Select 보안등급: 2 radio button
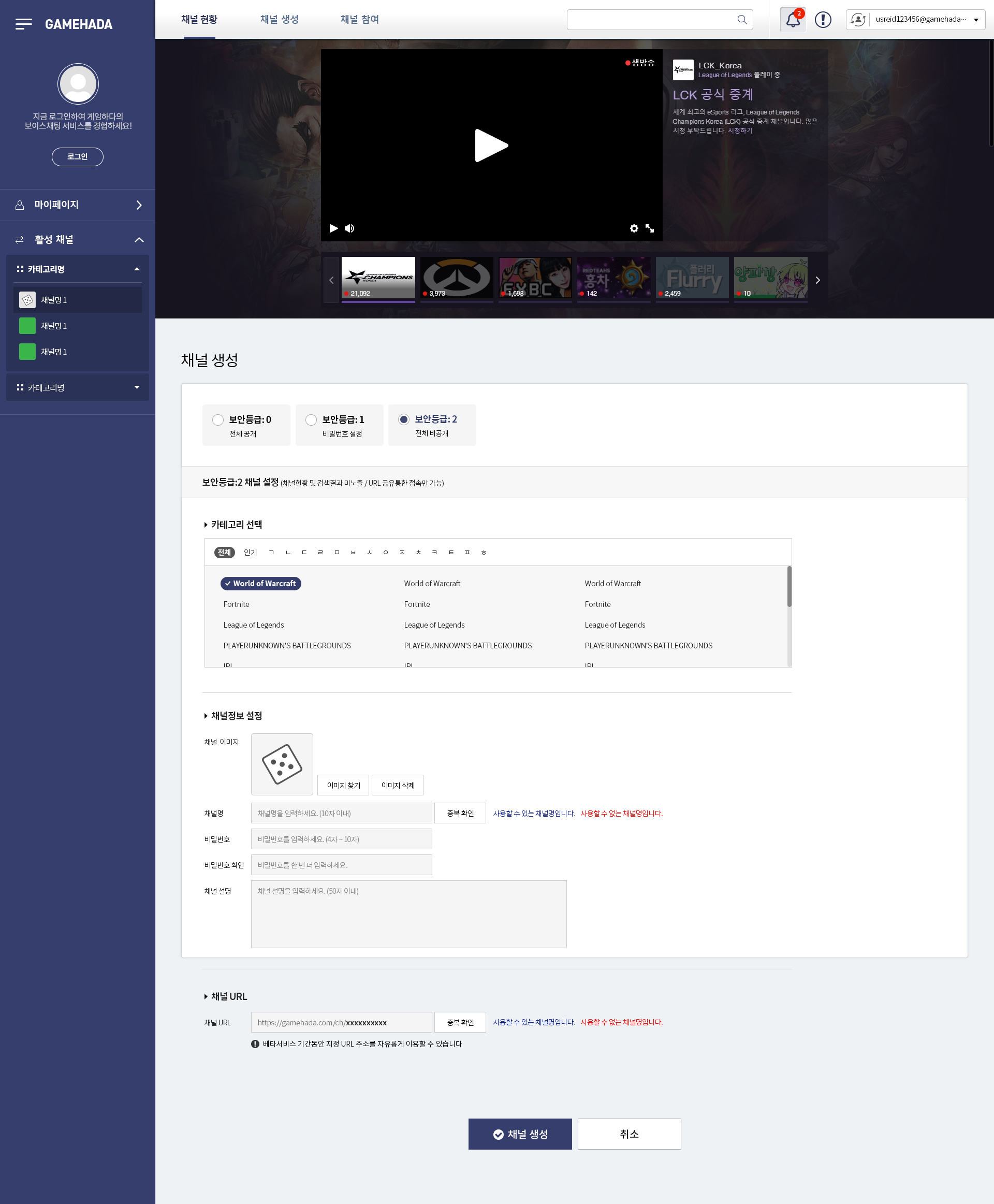The width and height of the screenshot is (994, 1204). pos(404,419)
